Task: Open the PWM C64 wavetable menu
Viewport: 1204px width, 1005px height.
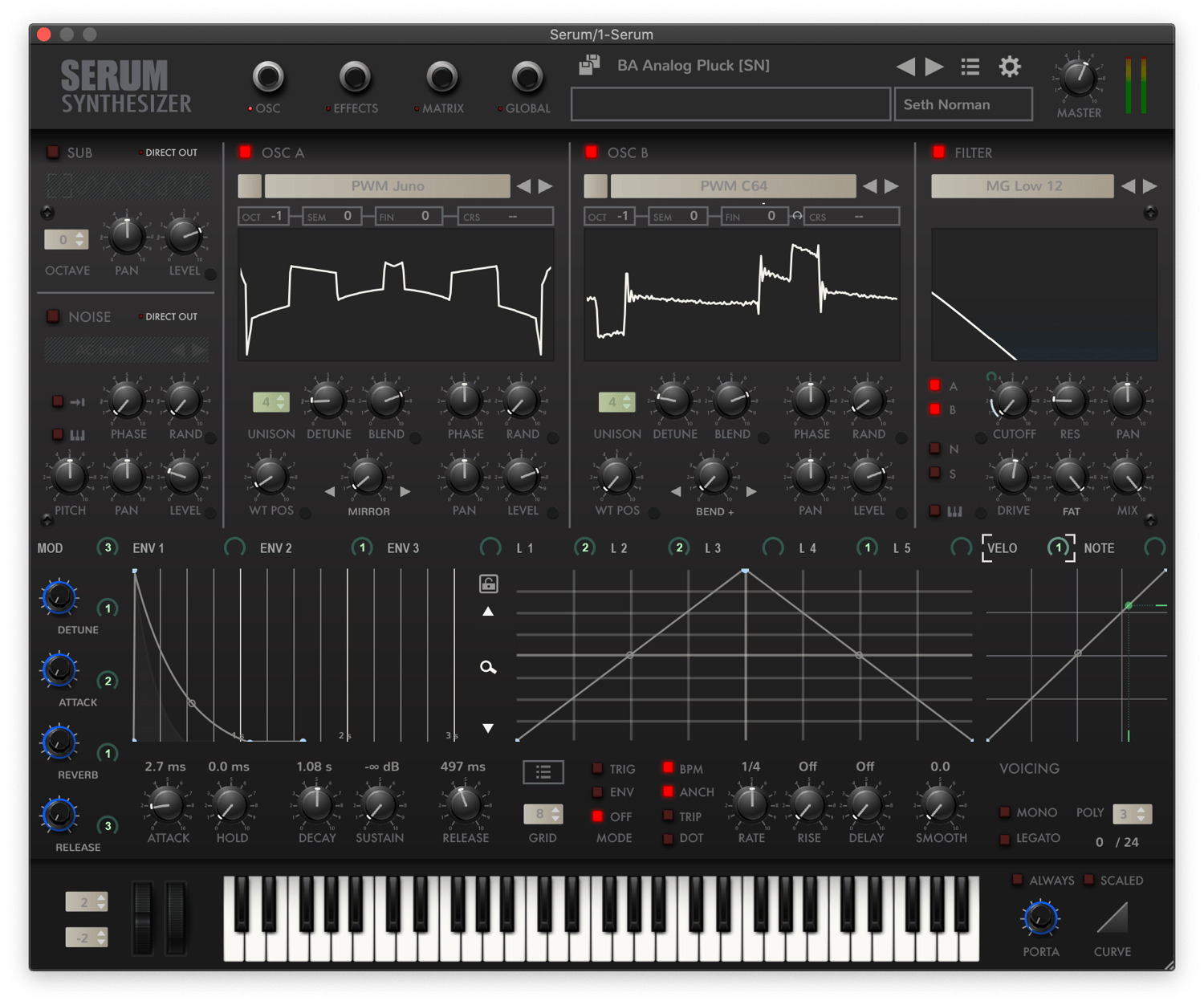Action: (x=734, y=186)
